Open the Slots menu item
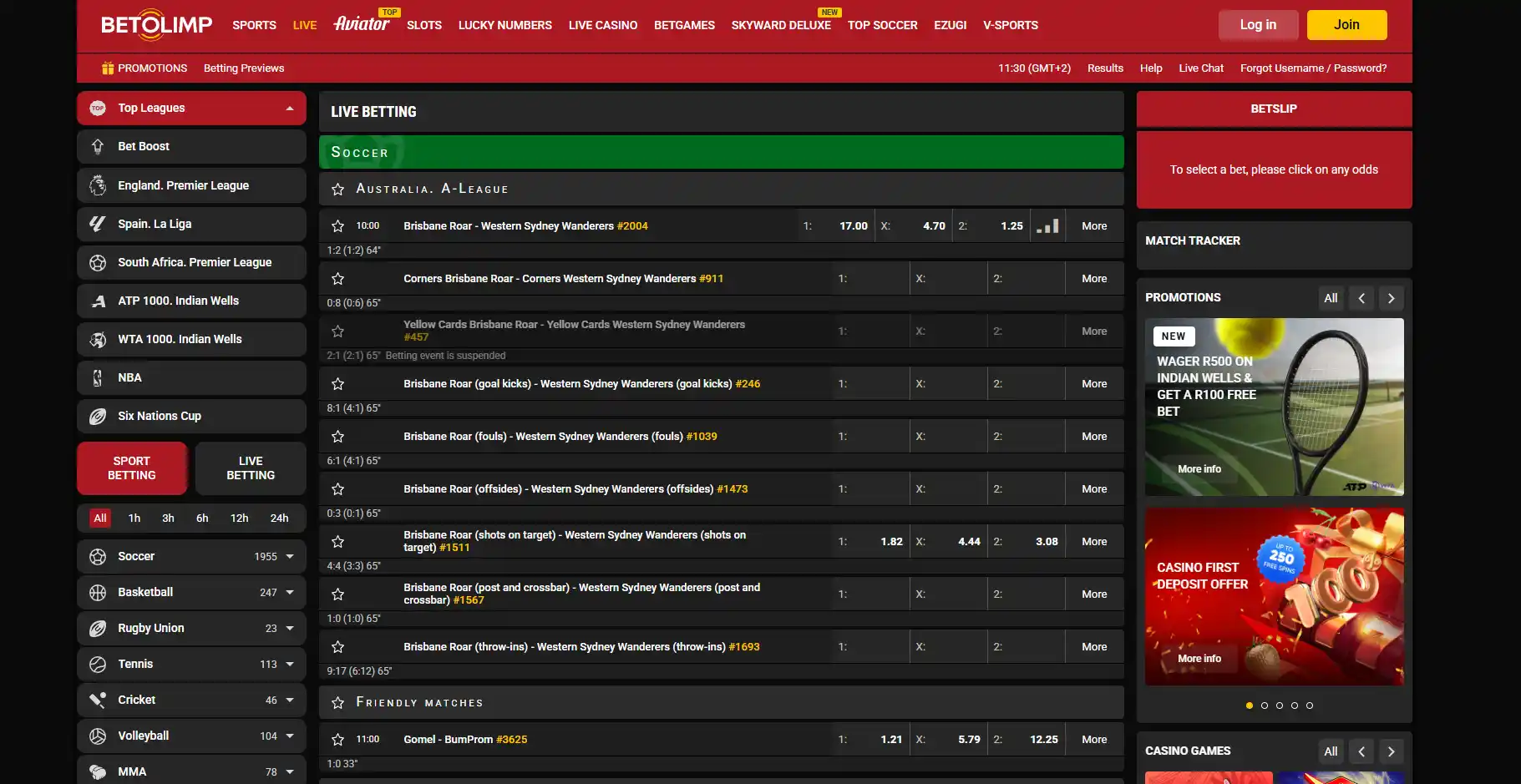 [x=424, y=25]
